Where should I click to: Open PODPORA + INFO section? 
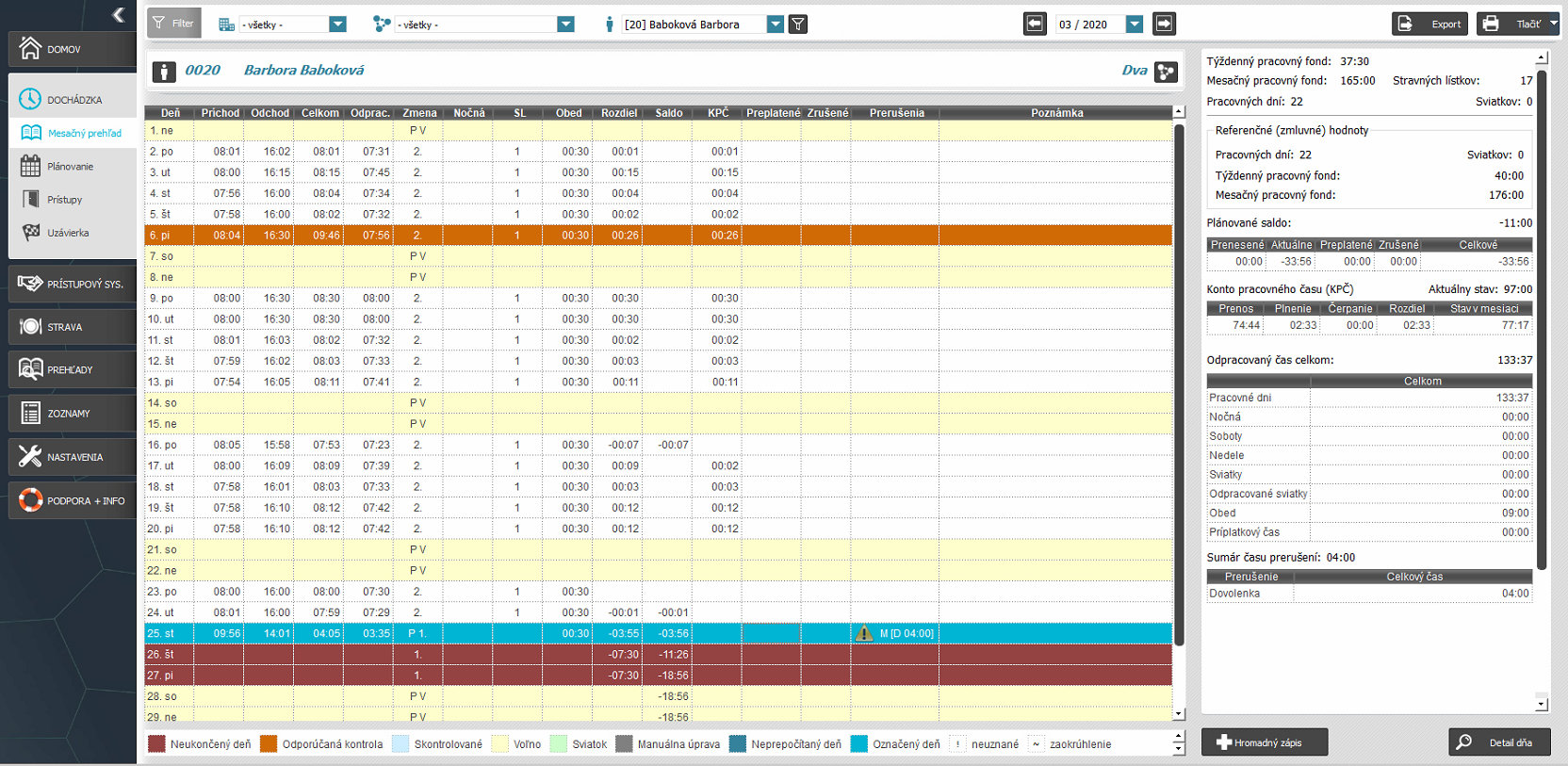pyautogui.click(x=73, y=500)
